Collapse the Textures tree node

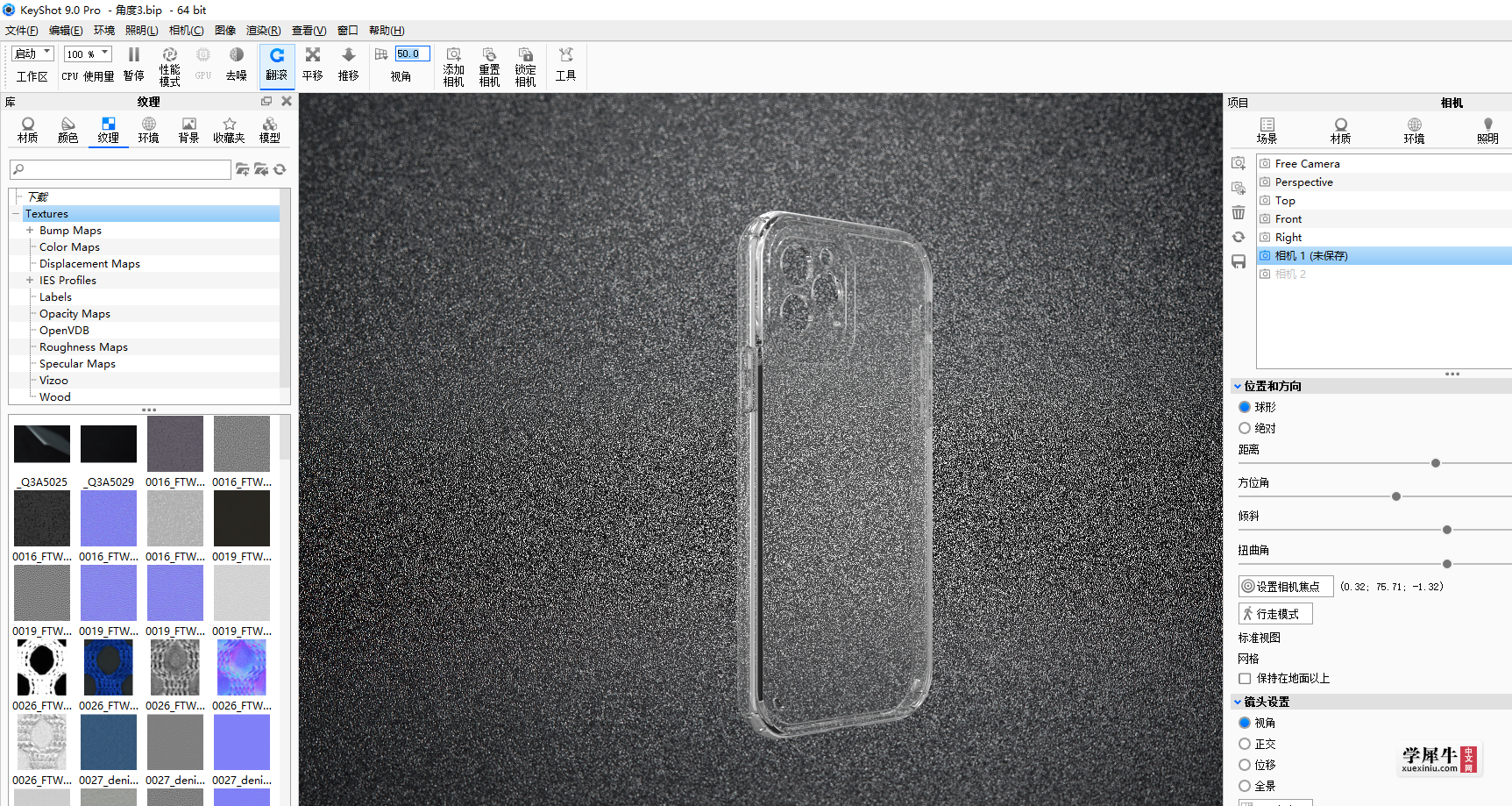(x=16, y=214)
